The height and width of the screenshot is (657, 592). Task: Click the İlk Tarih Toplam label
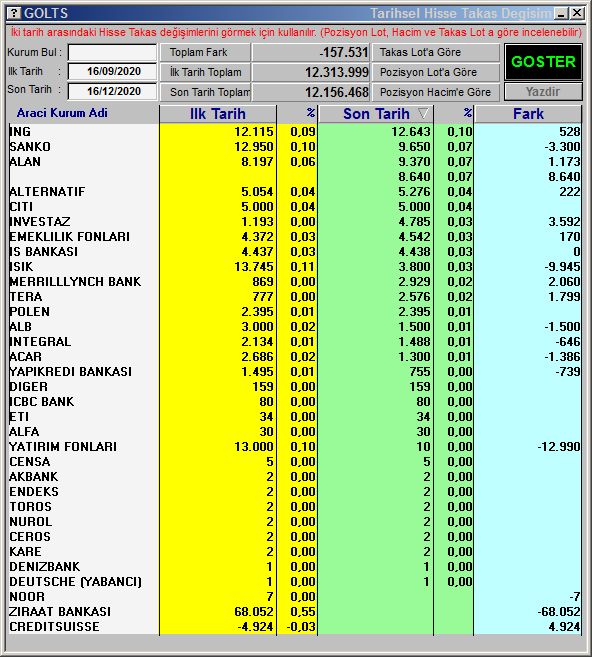click(x=205, y=72)
